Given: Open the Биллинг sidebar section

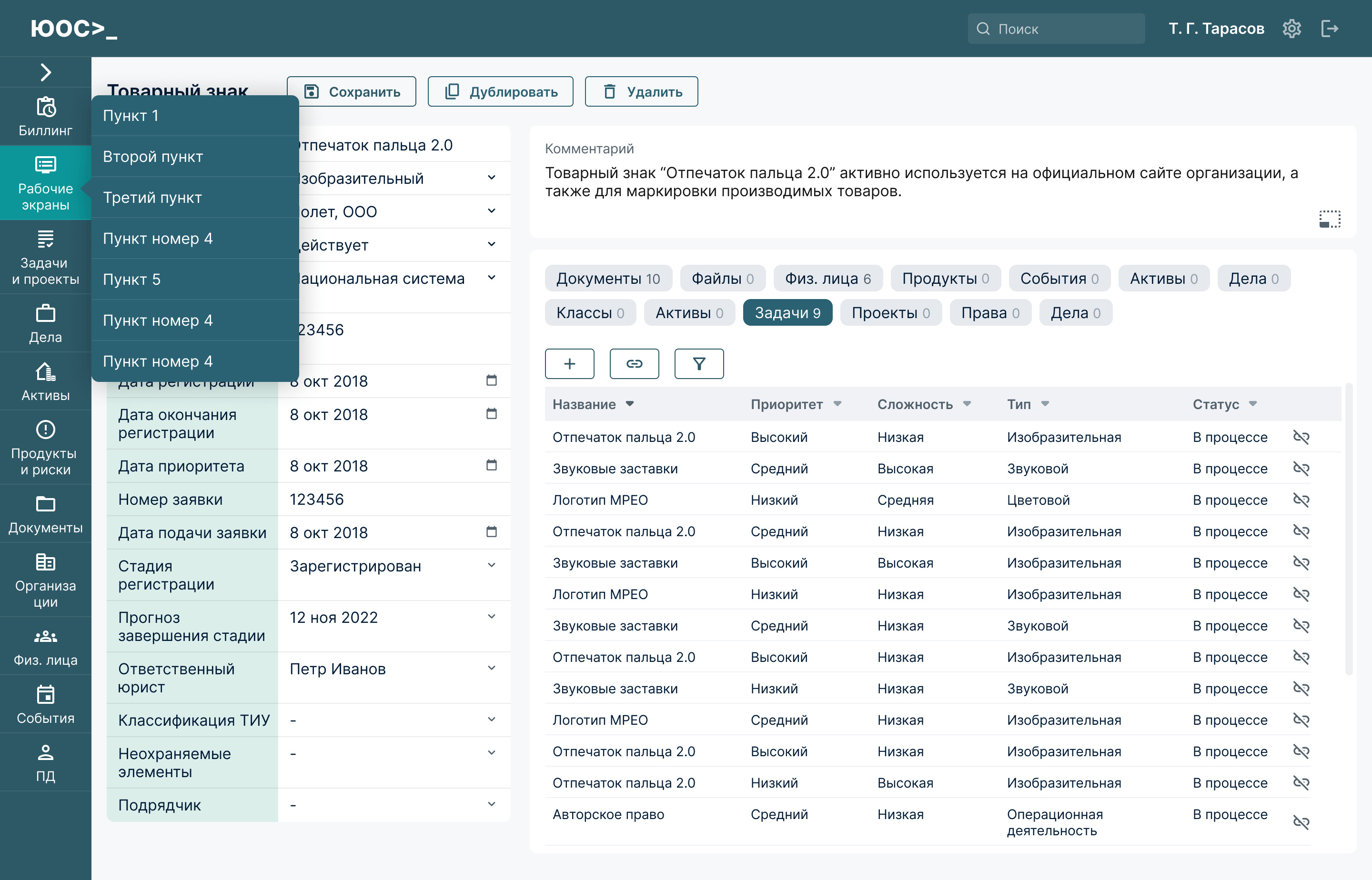Looking at the screenshot, I should [45, 117].
